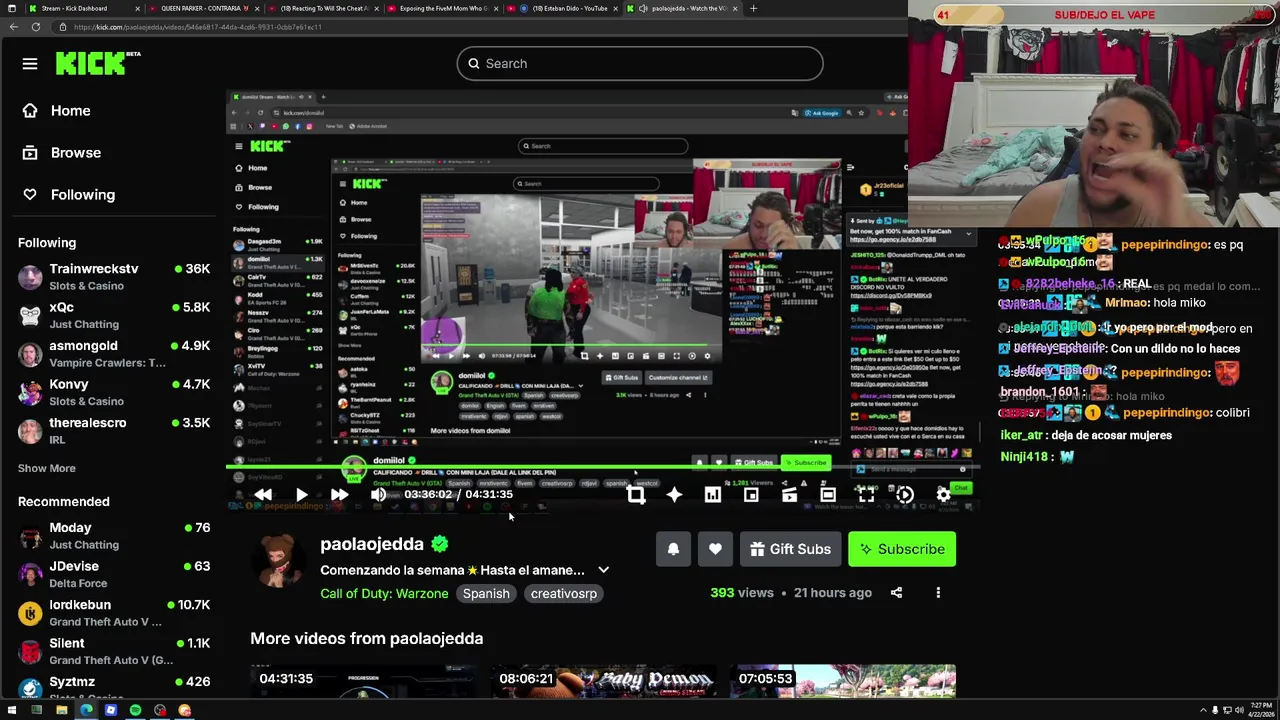The image size is (1280, 720).
Task: Open a new browser tab
Action: tap(753, 8)
